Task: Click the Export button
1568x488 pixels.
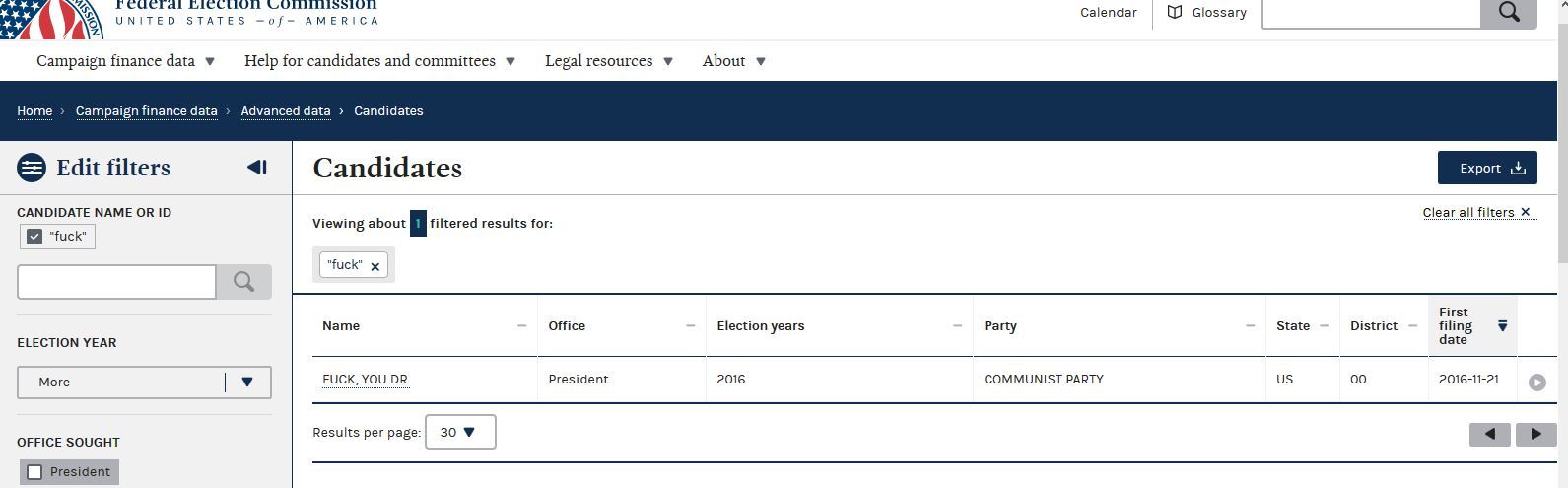Action: pos(1487,168)
